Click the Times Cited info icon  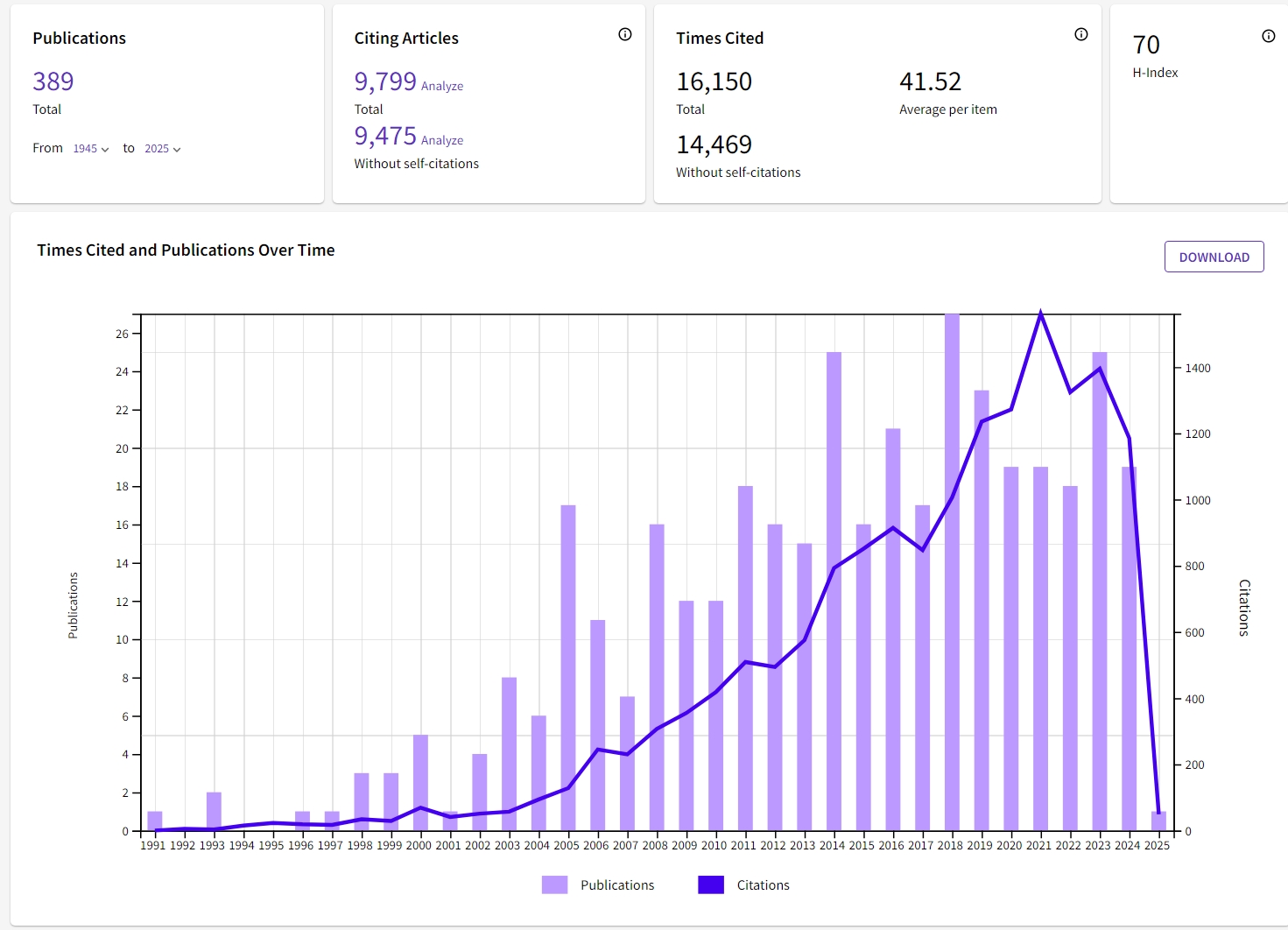(x=1080, y=34)
